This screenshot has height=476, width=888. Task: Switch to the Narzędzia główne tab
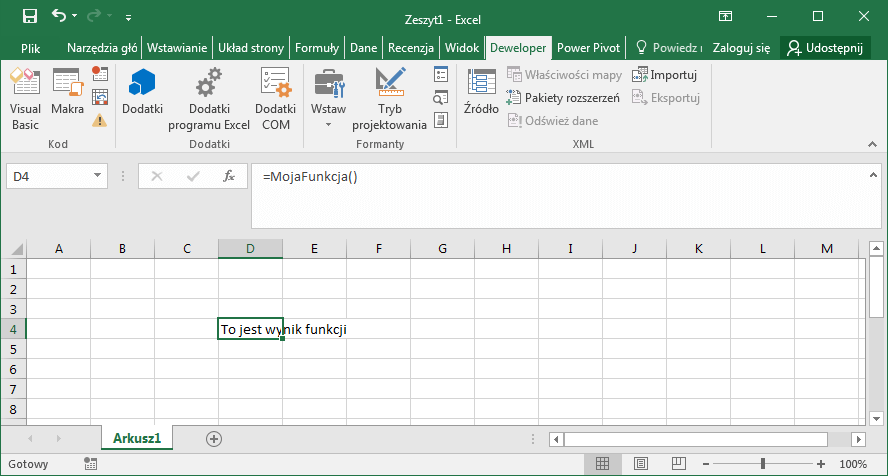tap(102, 48)
